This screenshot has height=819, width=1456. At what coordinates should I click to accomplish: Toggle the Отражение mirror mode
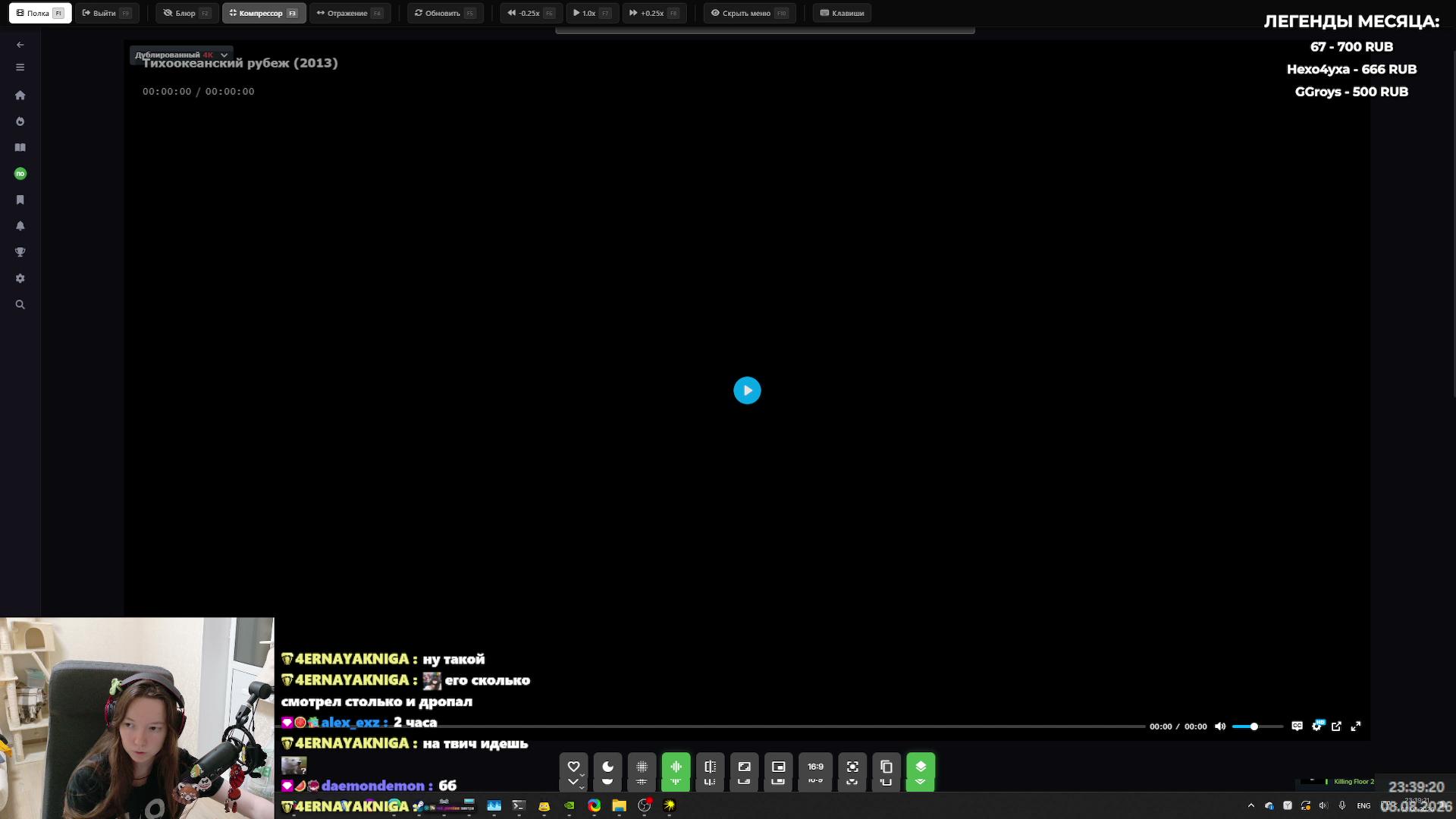click(350, 13)
